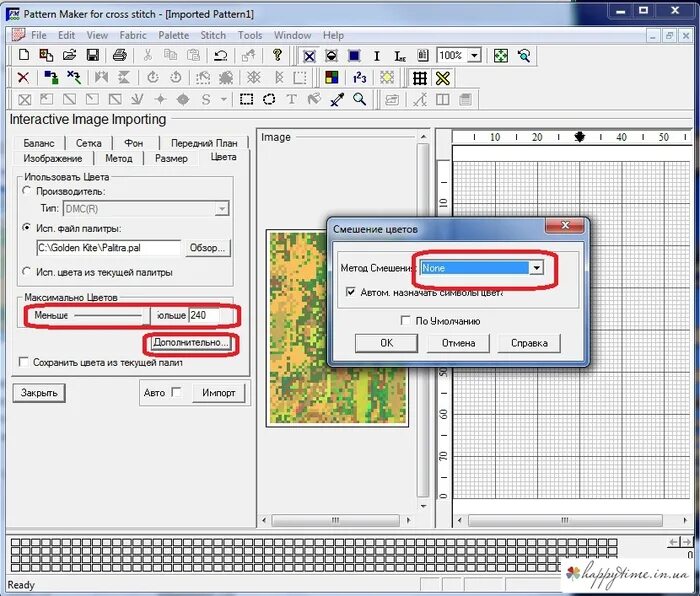Open help with the question mark icon
The width and height of the screenshot is (700, 596).
[277, 55]
